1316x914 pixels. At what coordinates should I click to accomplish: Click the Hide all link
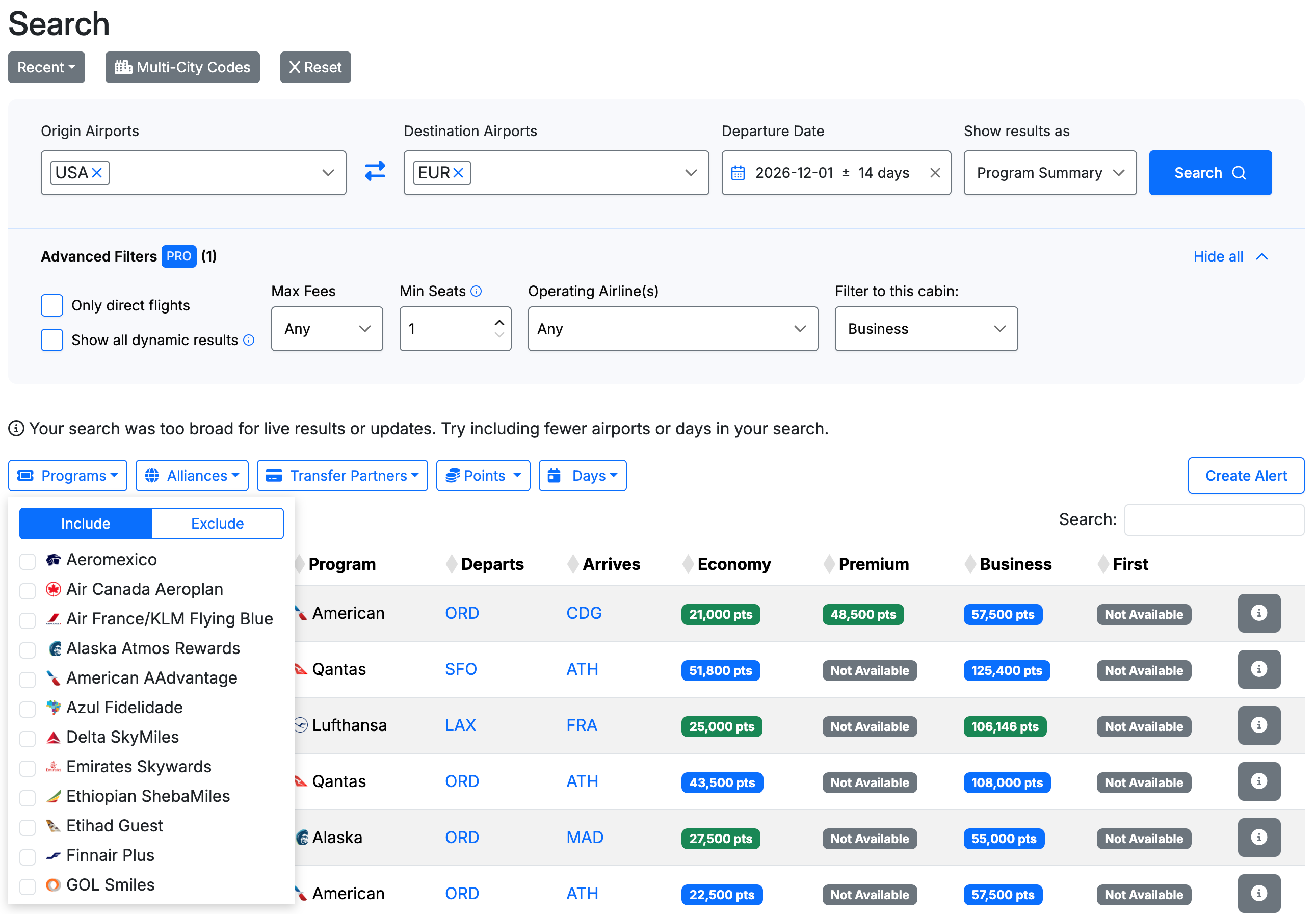click(x=1218, y=256)
